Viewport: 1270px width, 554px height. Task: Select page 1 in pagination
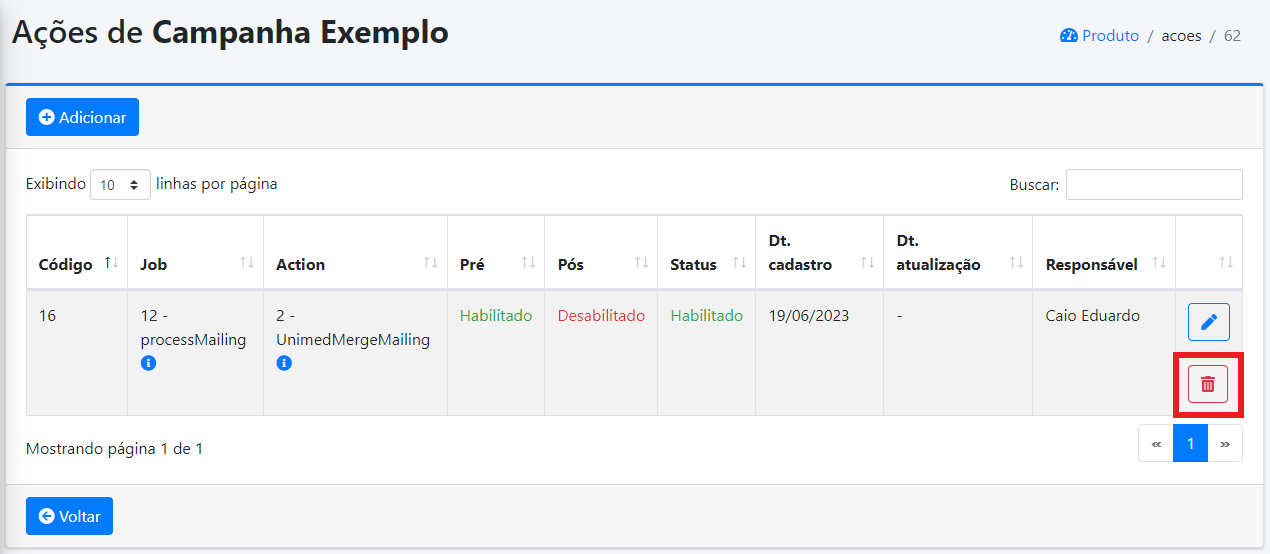(1190, 443)
